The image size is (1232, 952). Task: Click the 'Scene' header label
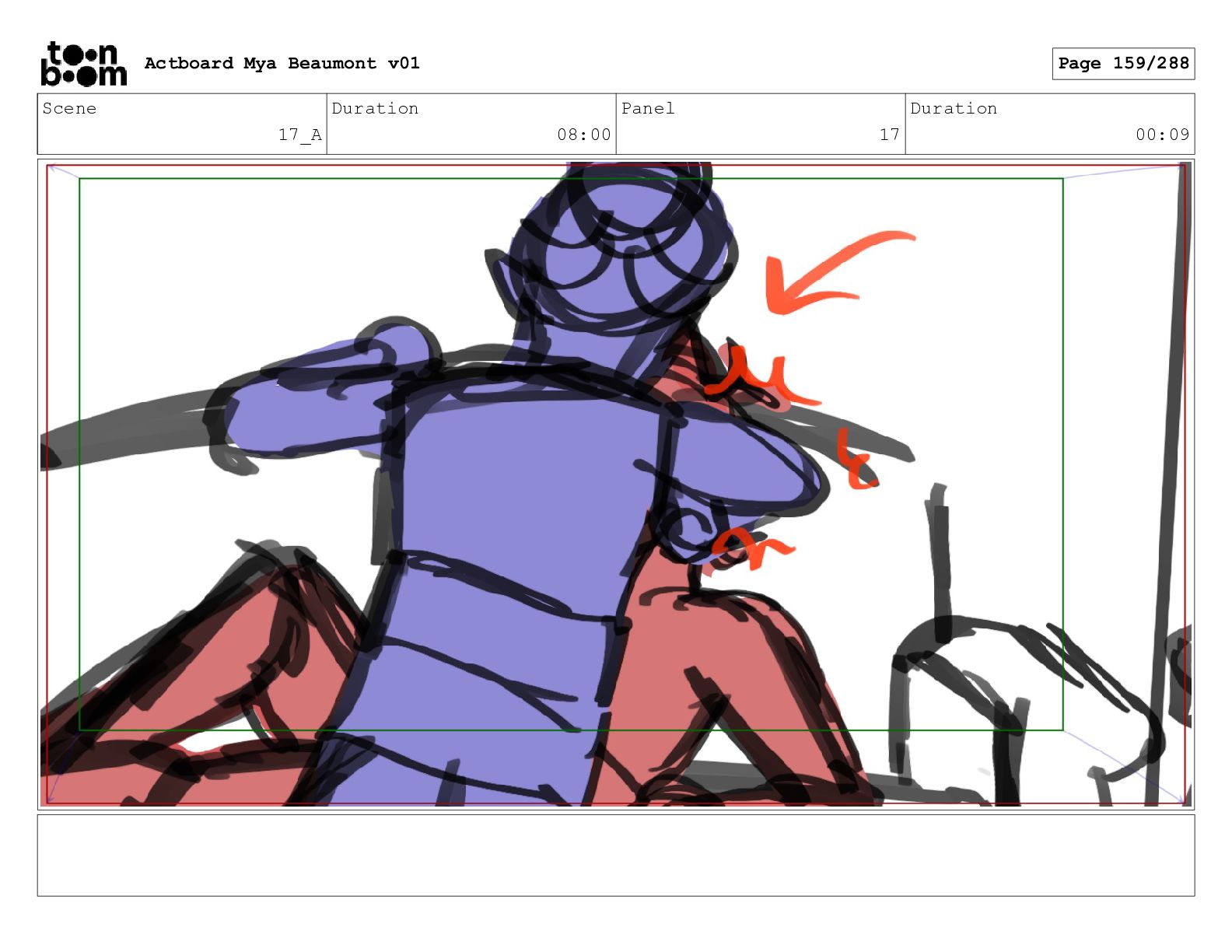point(69,108)
